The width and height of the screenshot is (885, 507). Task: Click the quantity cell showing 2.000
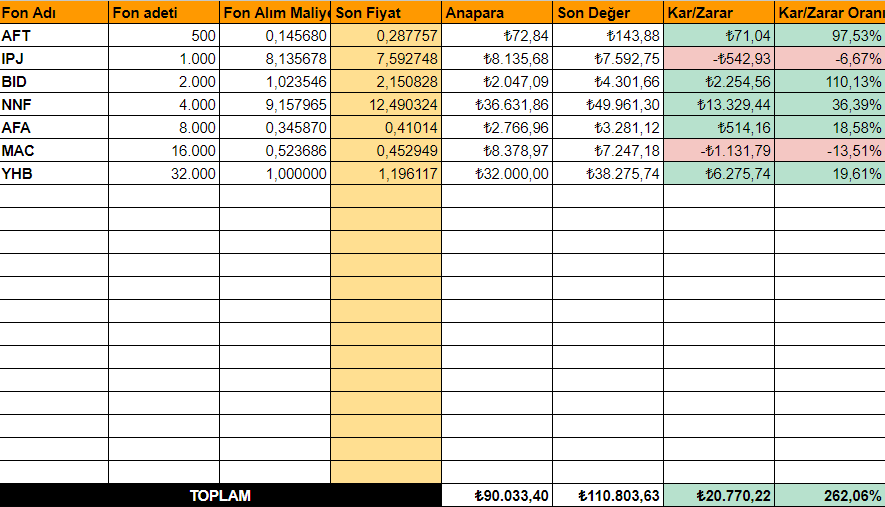(x=164, y=82)
